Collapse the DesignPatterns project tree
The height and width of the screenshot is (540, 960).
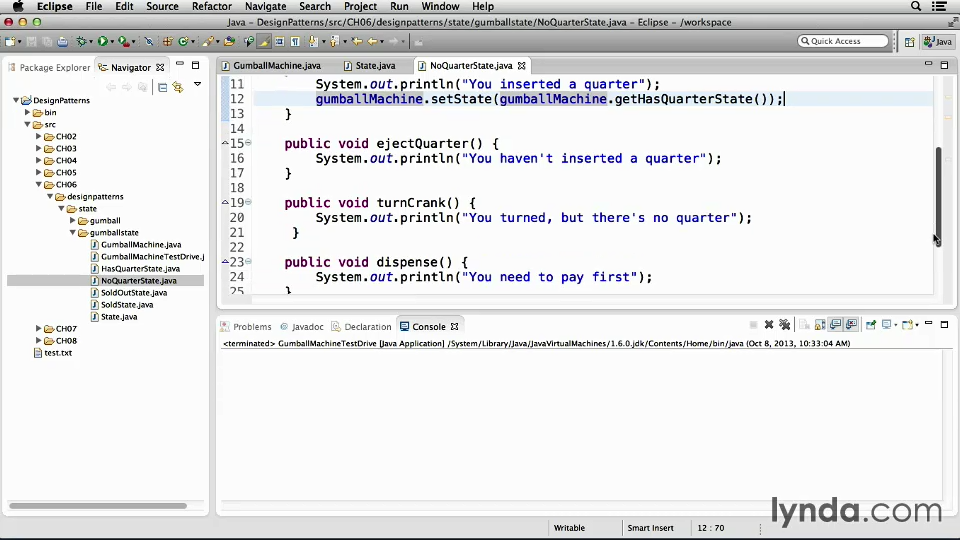(16, 100)
